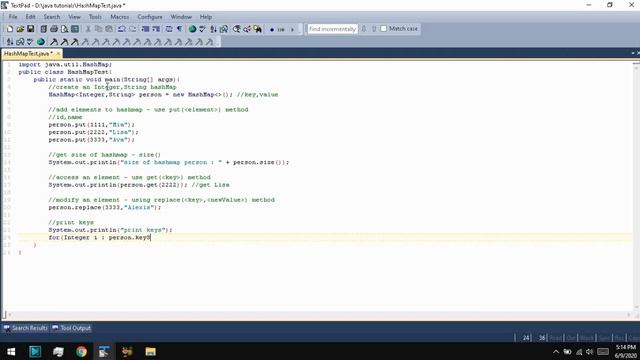Click the Indent More block icon
This screenshot has width=640, height=360.
point(156,29)
